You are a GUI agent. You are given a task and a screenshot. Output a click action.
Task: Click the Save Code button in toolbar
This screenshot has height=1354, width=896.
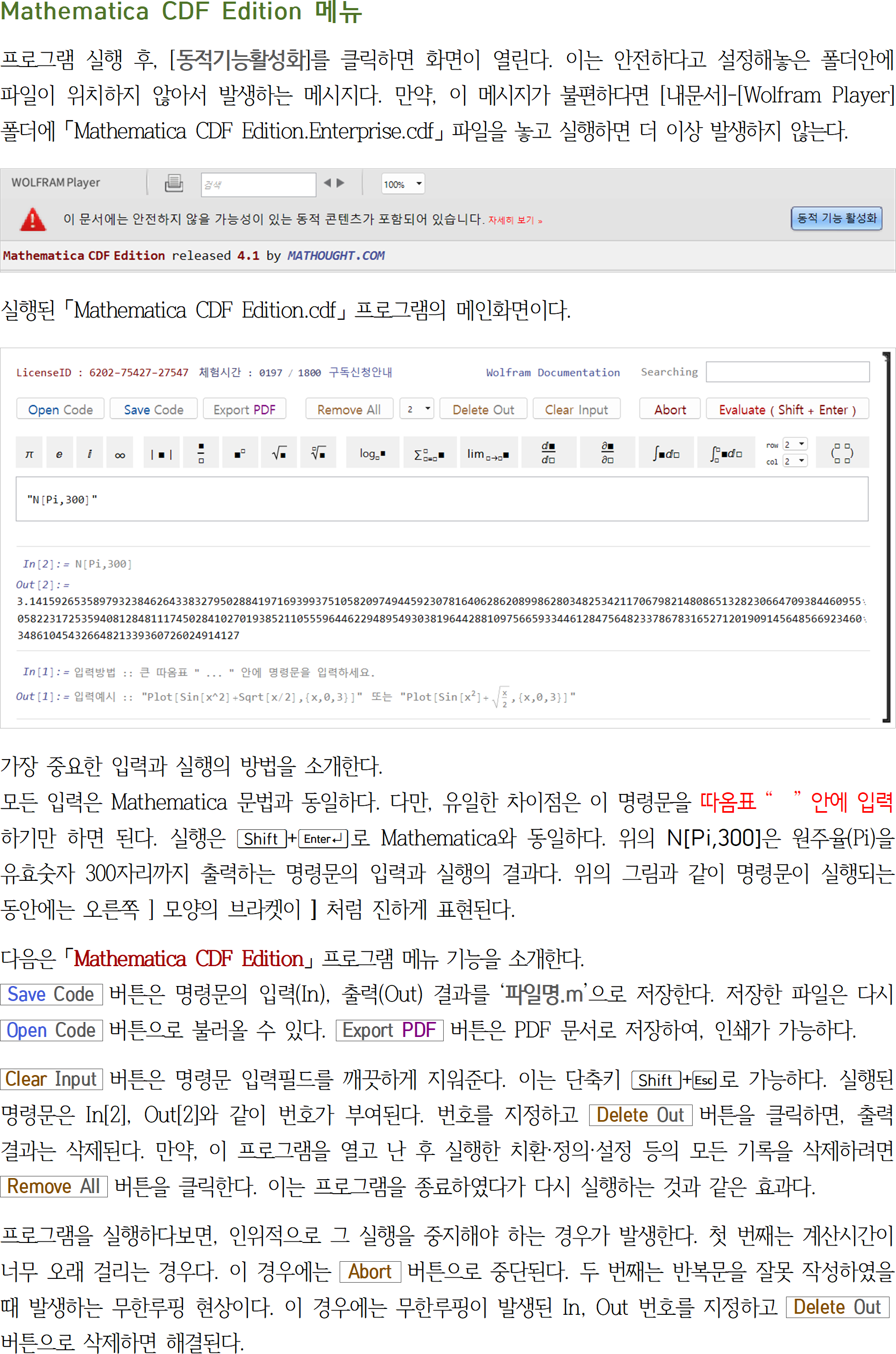coord(153,409)
